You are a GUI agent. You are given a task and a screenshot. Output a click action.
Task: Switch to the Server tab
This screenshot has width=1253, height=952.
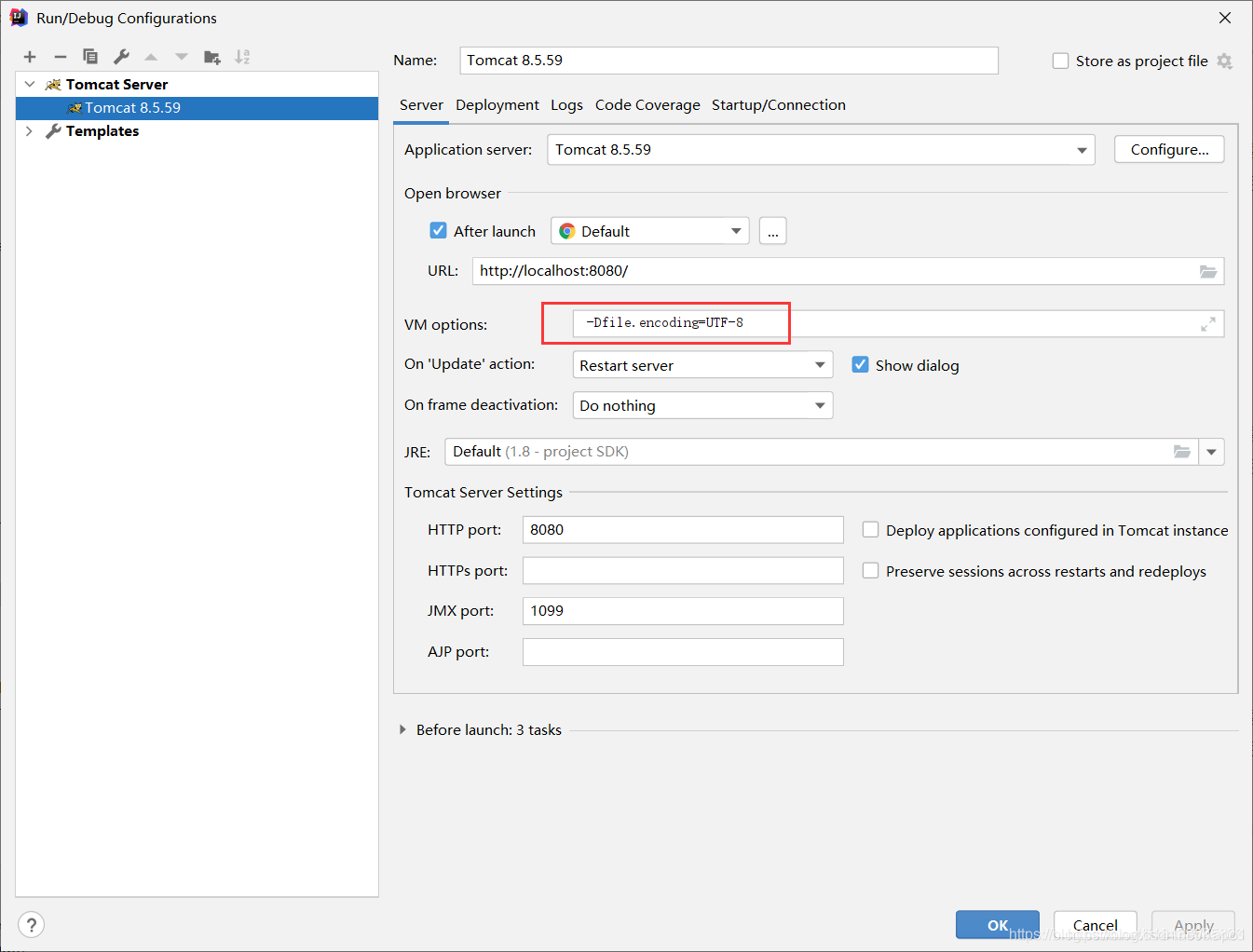421,105
